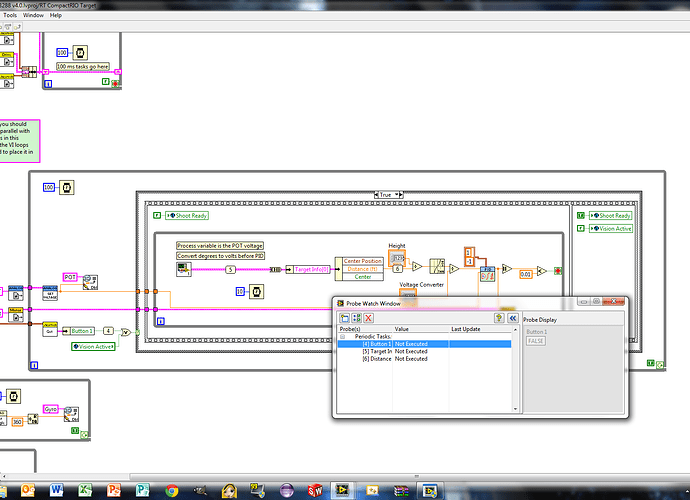Open WinRAR from the taskbar
Image resolution: width=690 pixels, height=500 pixels.
pyautogui.click(x=401, y=490)
